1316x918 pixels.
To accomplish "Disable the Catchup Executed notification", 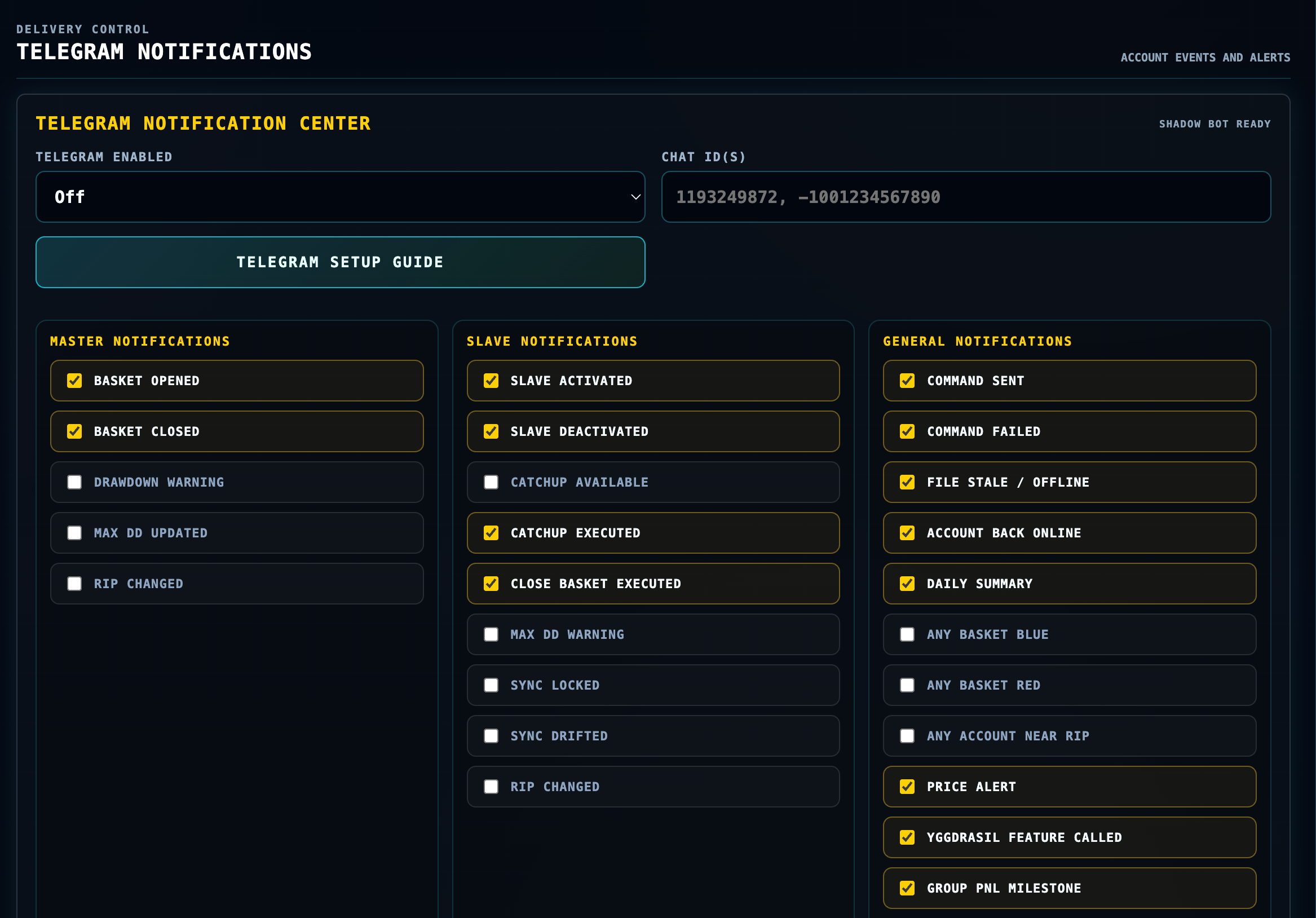I will click(x=491, y=533).
